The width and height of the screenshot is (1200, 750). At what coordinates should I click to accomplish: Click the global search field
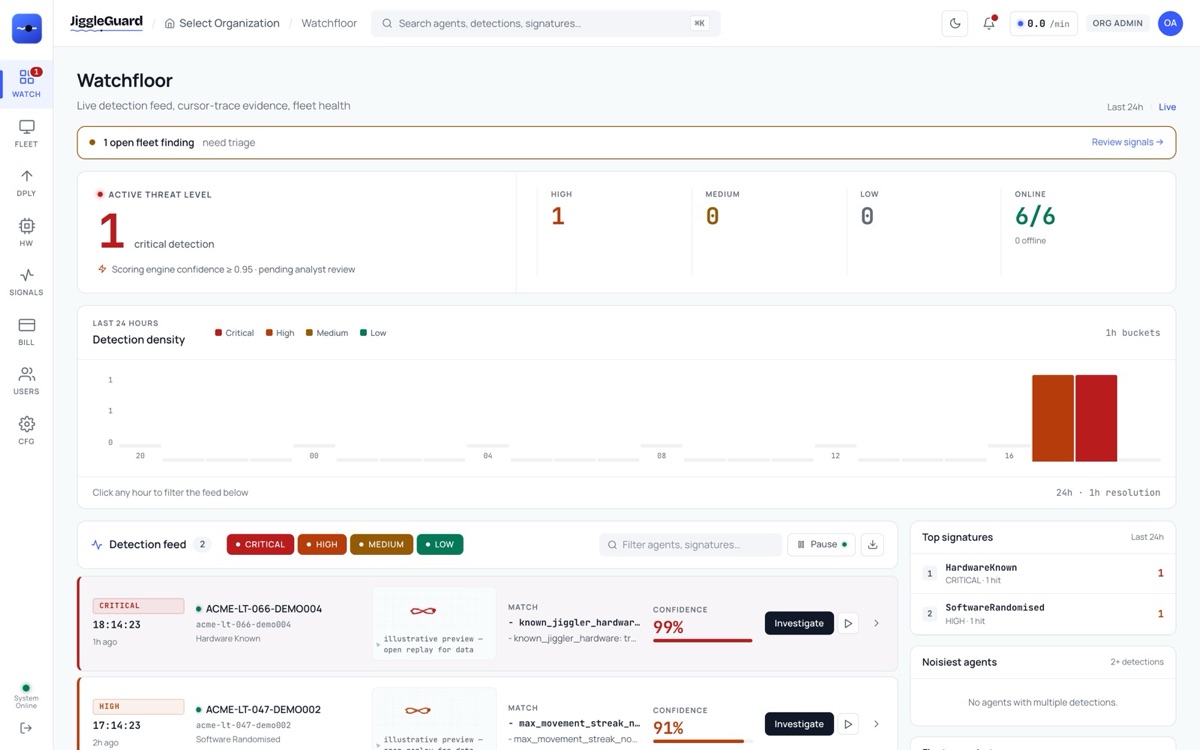pyautogui.click(x=545, y=23)
